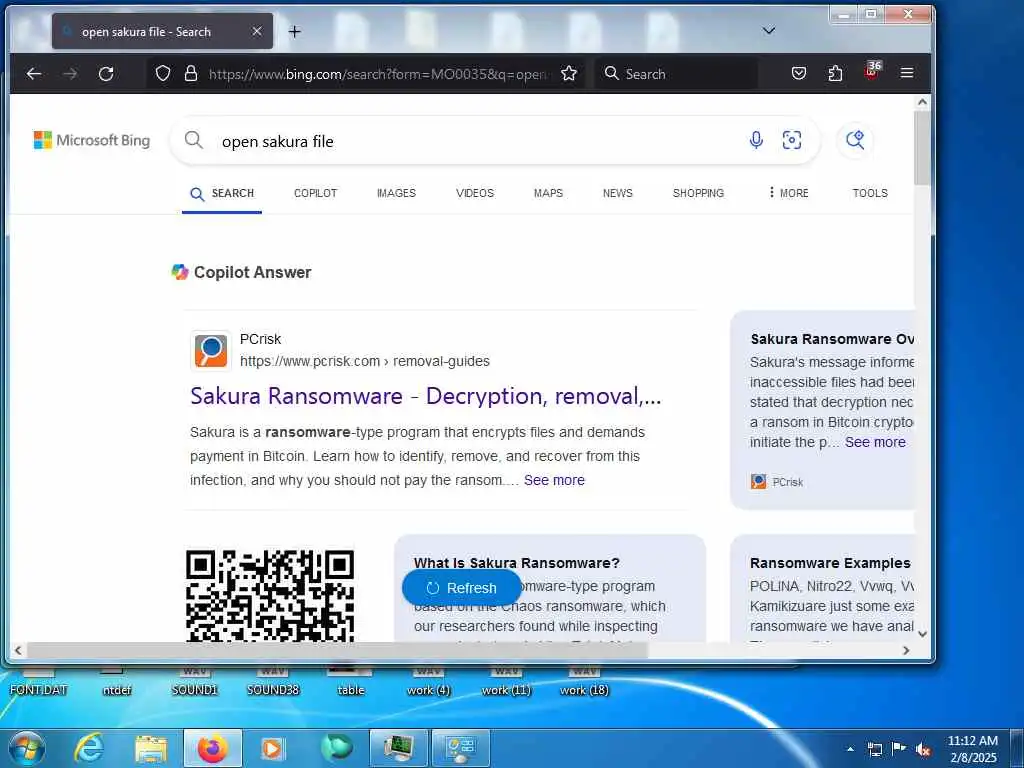Viewport: 1024px width, 768px height.
Task: Click the Action Center flag tray icon
Action: click(899, 749)
